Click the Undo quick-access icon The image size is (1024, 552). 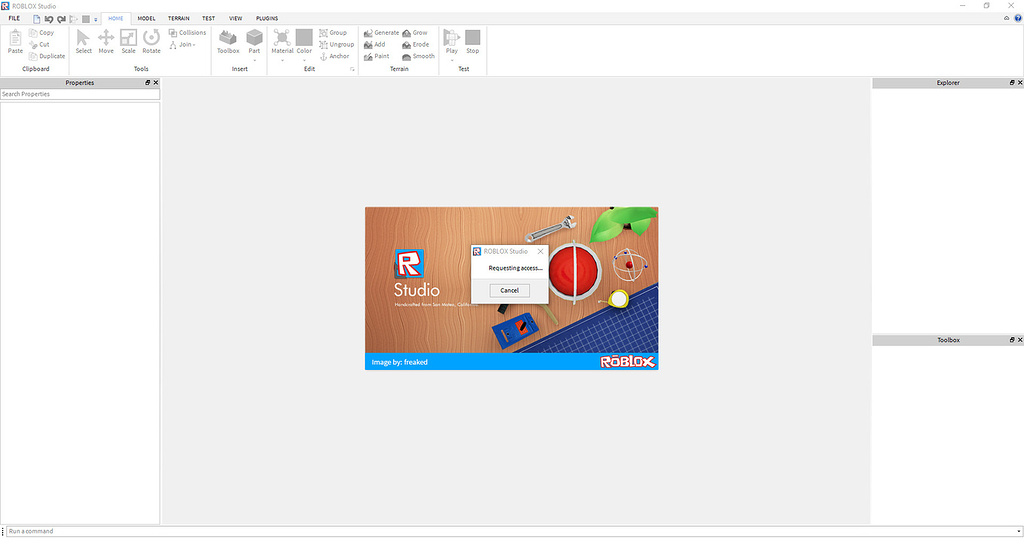click(49, 19)
